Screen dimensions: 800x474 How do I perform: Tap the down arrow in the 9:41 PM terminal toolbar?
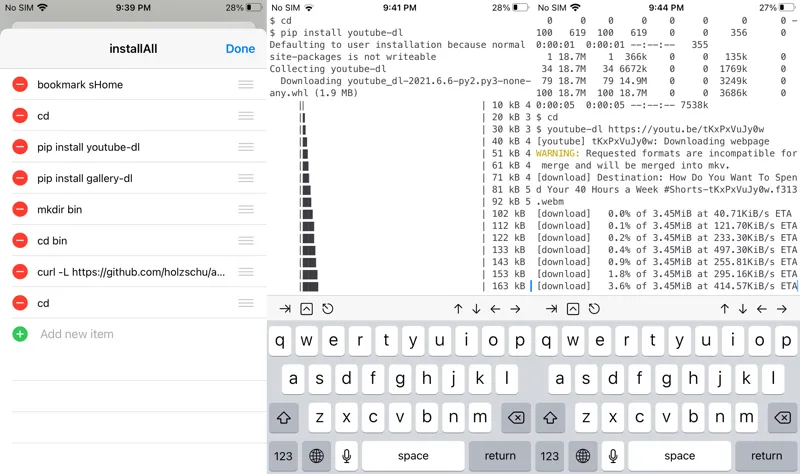click(x=476, y=309)
